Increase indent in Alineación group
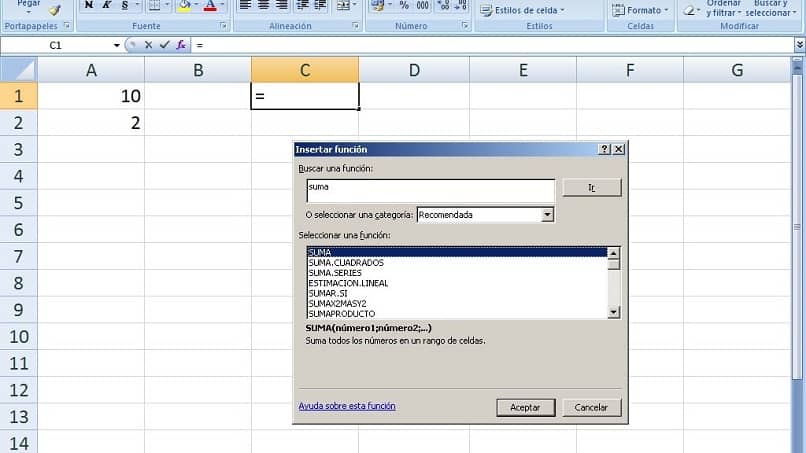This screenshot has height=453, width=806. coord(320,5)
